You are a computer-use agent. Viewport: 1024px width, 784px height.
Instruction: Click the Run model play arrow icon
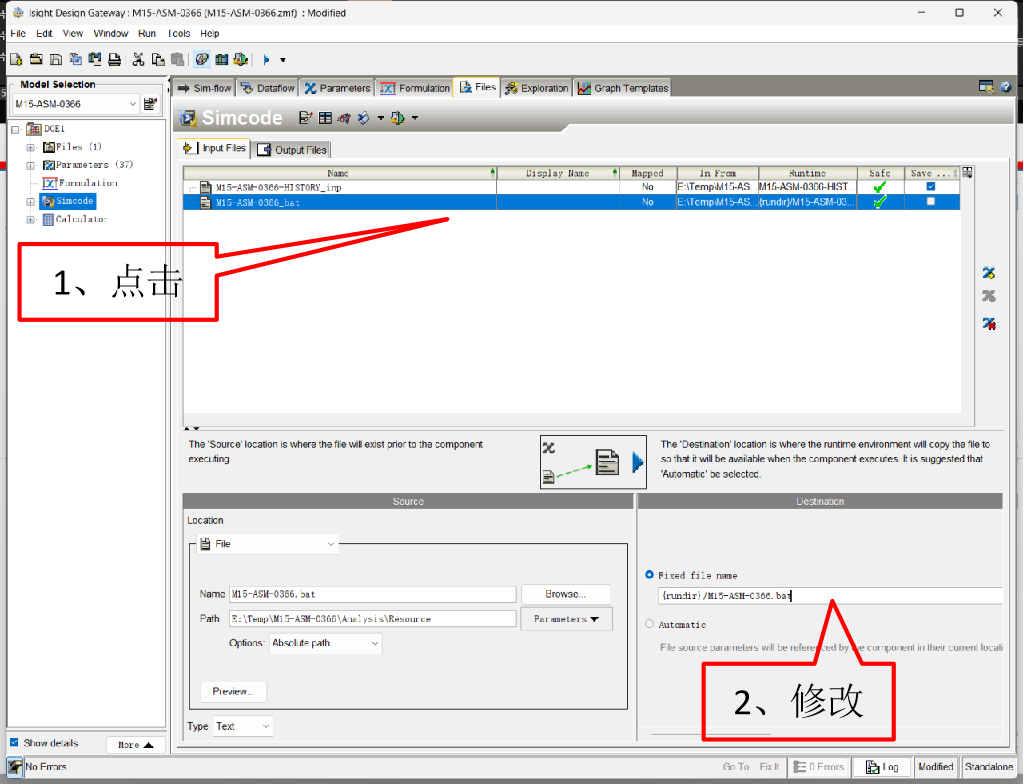[x=266, y=60]
